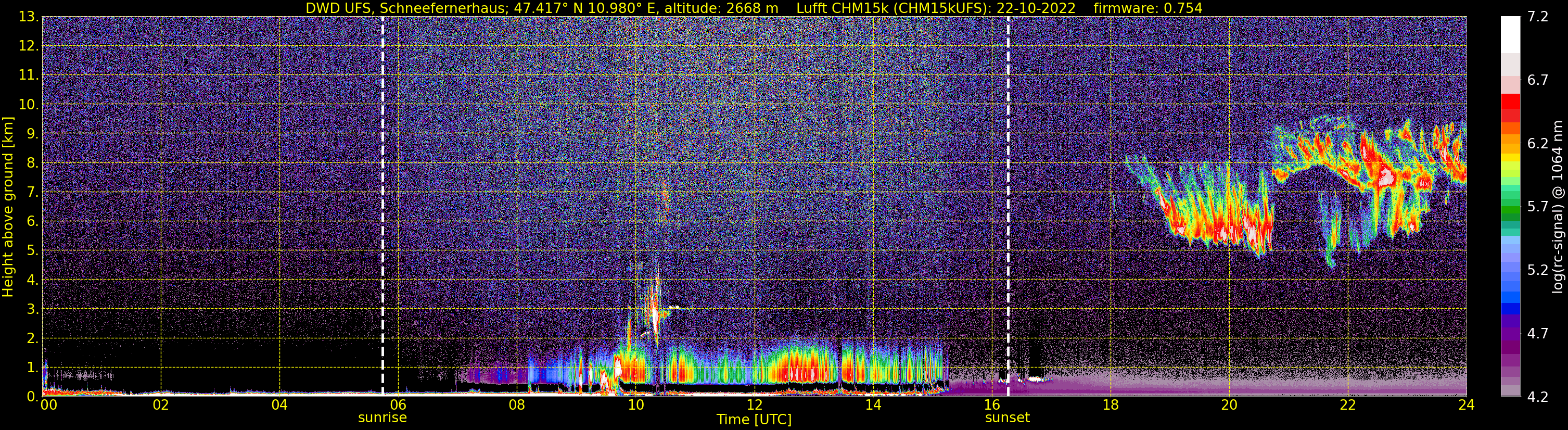Click the time axis tick label '18'
Image resolution: width=1568 pixels, height=430 pixels.
pyautogui.click(x=1110, y=405)
